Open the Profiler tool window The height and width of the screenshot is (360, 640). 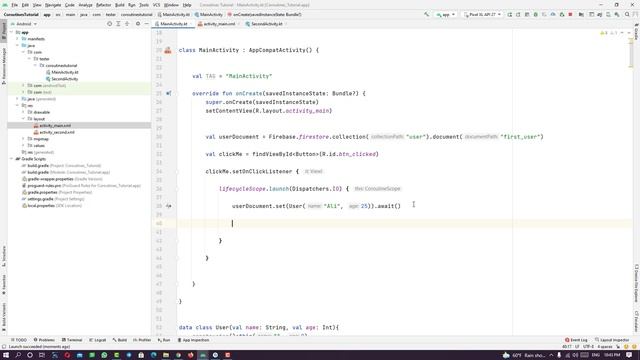click(x=142, y=340)
